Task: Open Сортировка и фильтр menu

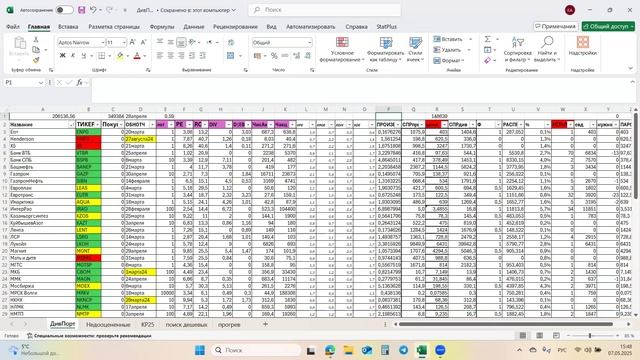Action: click(518, 49)
